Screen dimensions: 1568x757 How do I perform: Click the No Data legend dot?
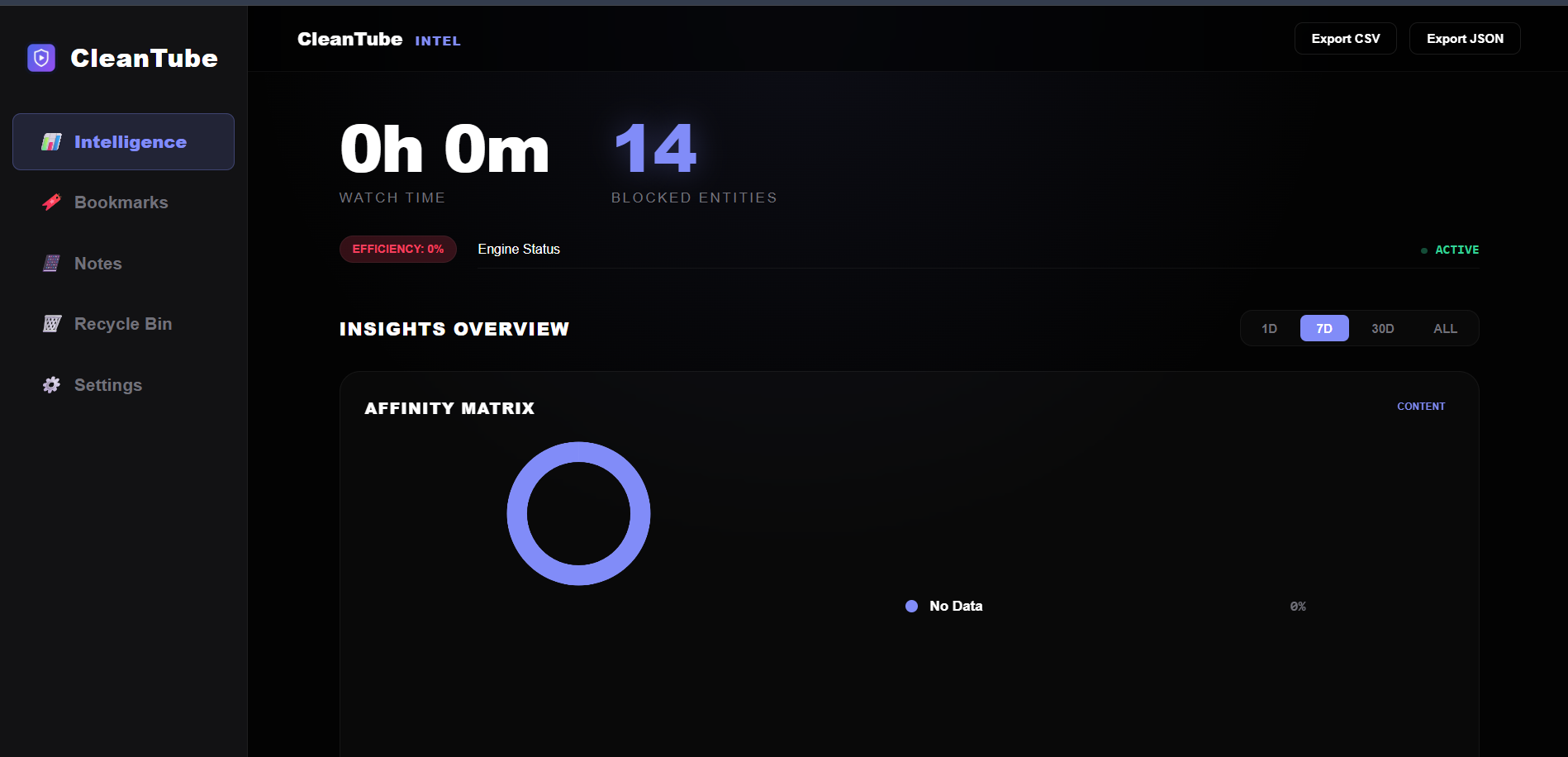click(x=911, y=607)
